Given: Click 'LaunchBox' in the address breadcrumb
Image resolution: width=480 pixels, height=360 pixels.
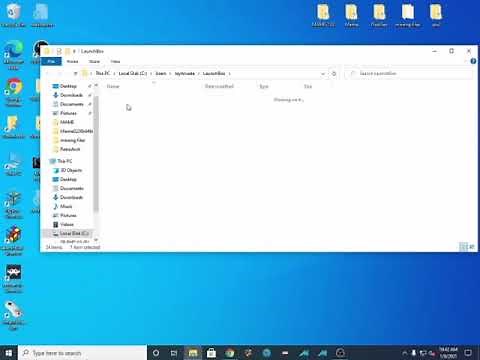Looking at the screenshot, I should (x=214, y=73).
